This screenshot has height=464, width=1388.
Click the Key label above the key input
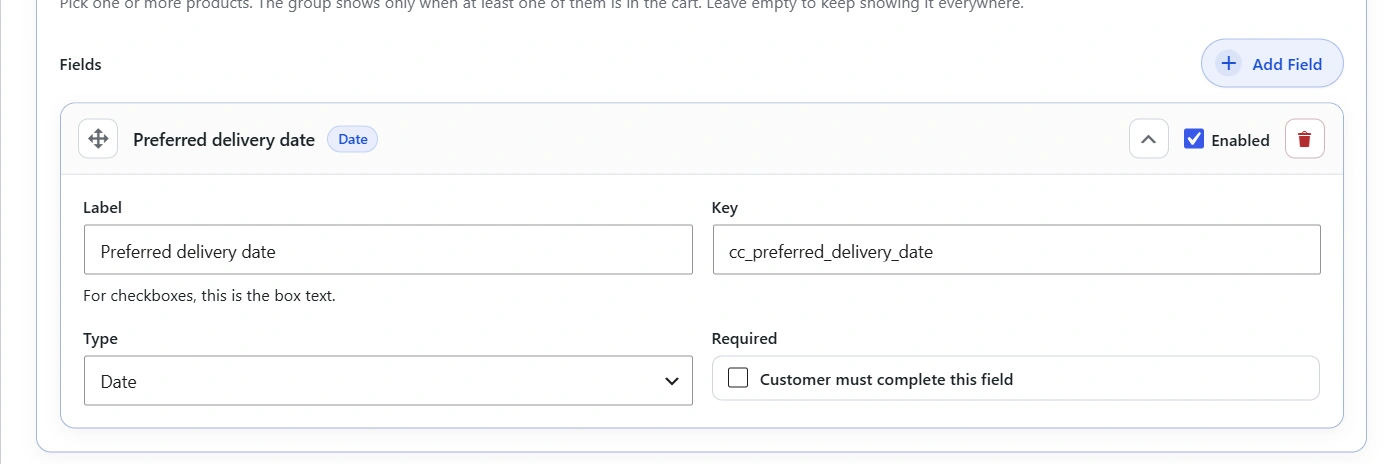tap(725, 208)
